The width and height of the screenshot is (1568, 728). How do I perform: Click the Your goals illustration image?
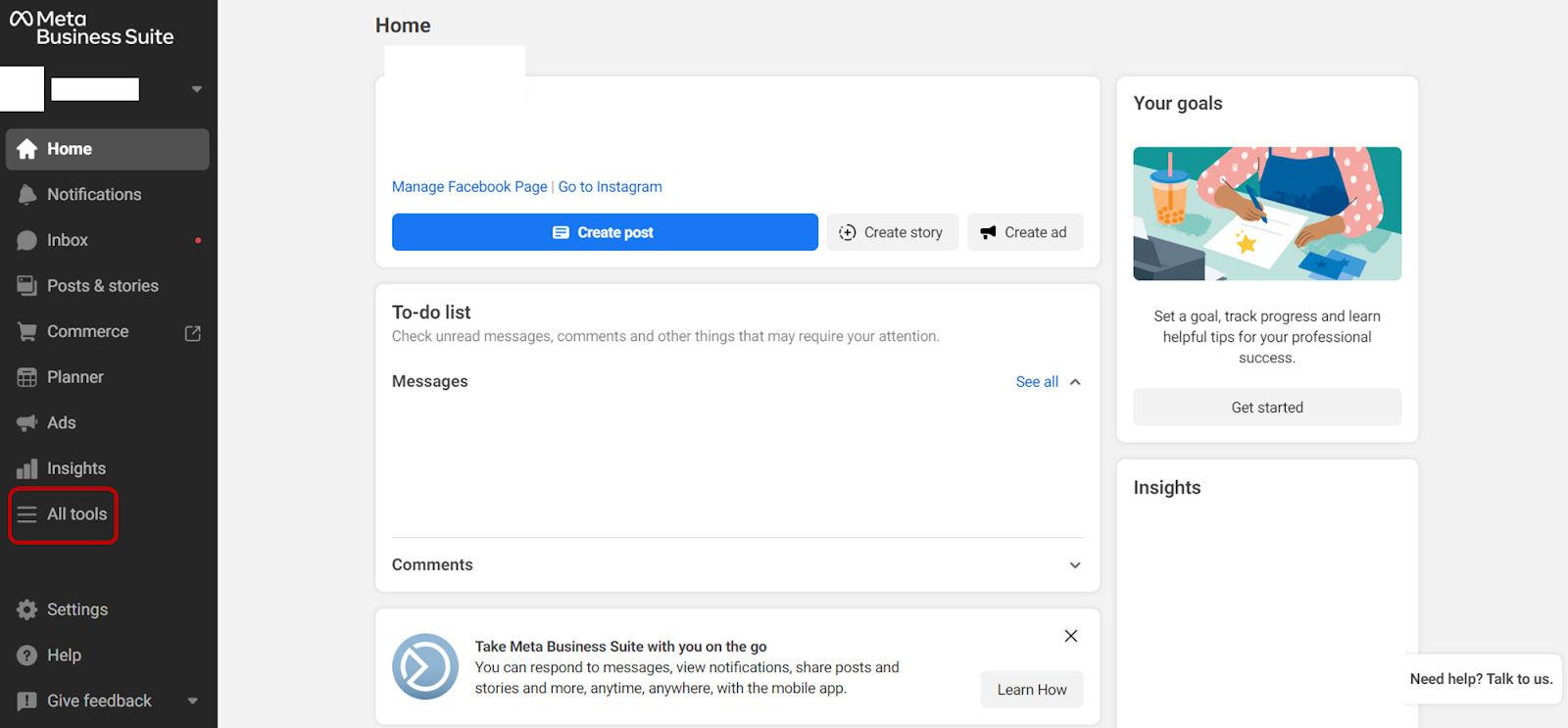[1267, 214]
